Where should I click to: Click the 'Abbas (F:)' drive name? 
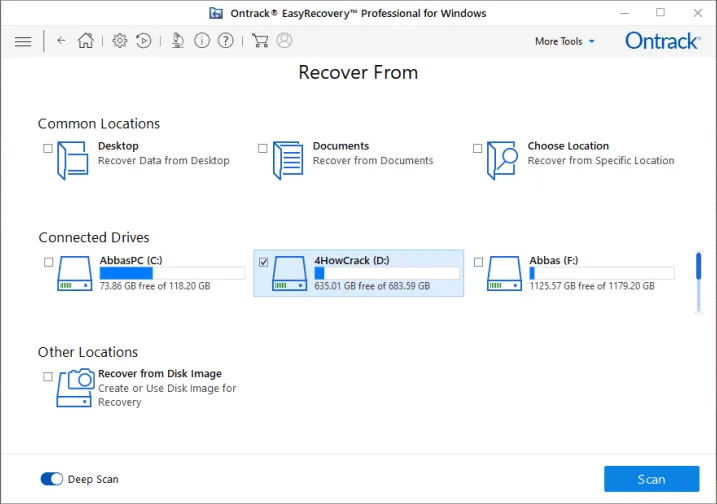553,260
